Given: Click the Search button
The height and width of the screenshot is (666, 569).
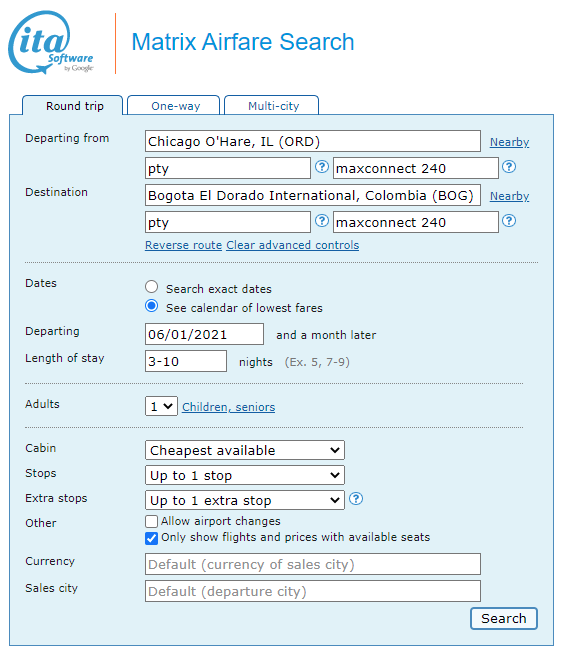Looking at the screenshot, I should click(x=504, y=618).
